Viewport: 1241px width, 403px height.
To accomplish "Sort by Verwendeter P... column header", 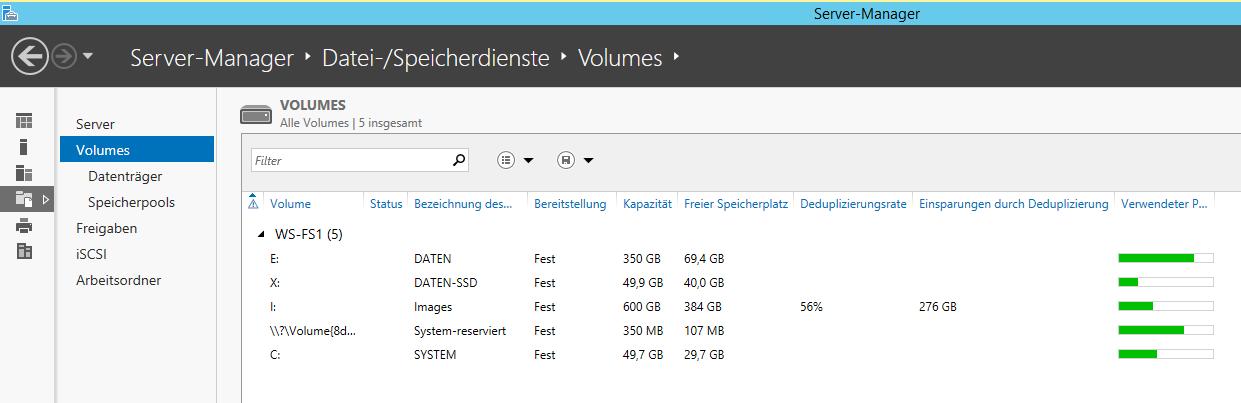I will (x=1165, y=204).
